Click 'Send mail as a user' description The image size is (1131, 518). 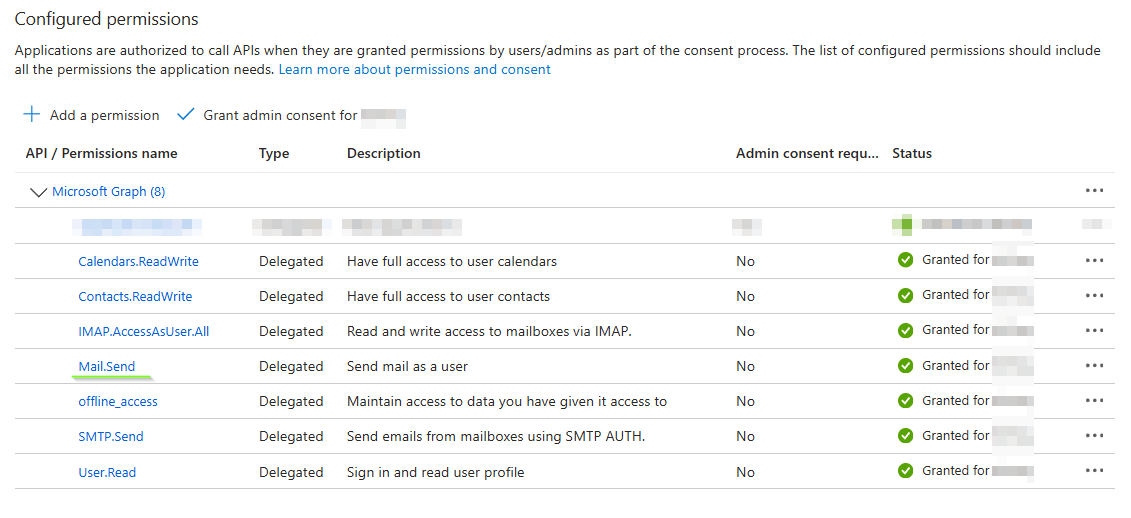coord(407,366)
